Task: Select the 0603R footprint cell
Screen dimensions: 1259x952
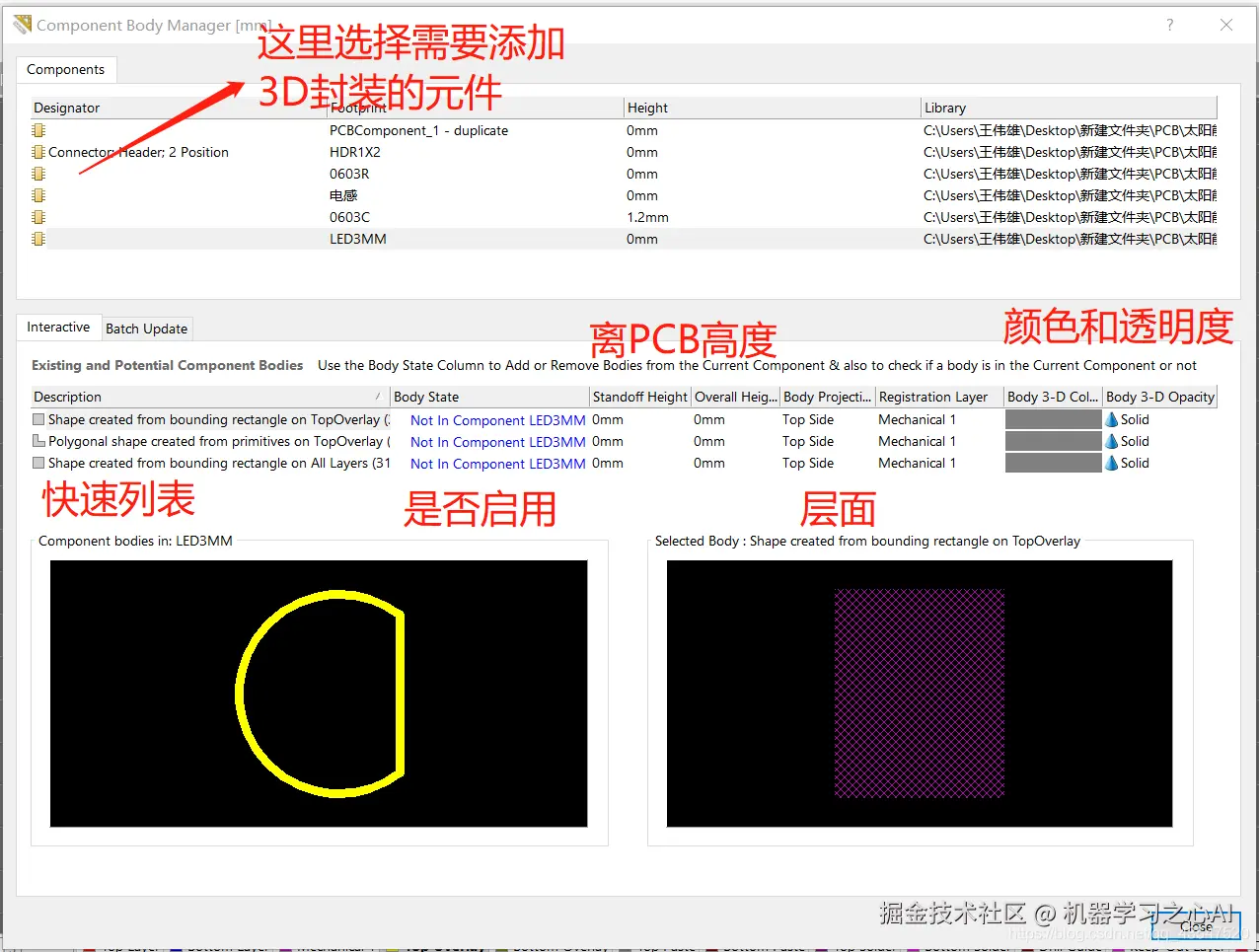Action: pyautogui.click(x=349, y=174)
